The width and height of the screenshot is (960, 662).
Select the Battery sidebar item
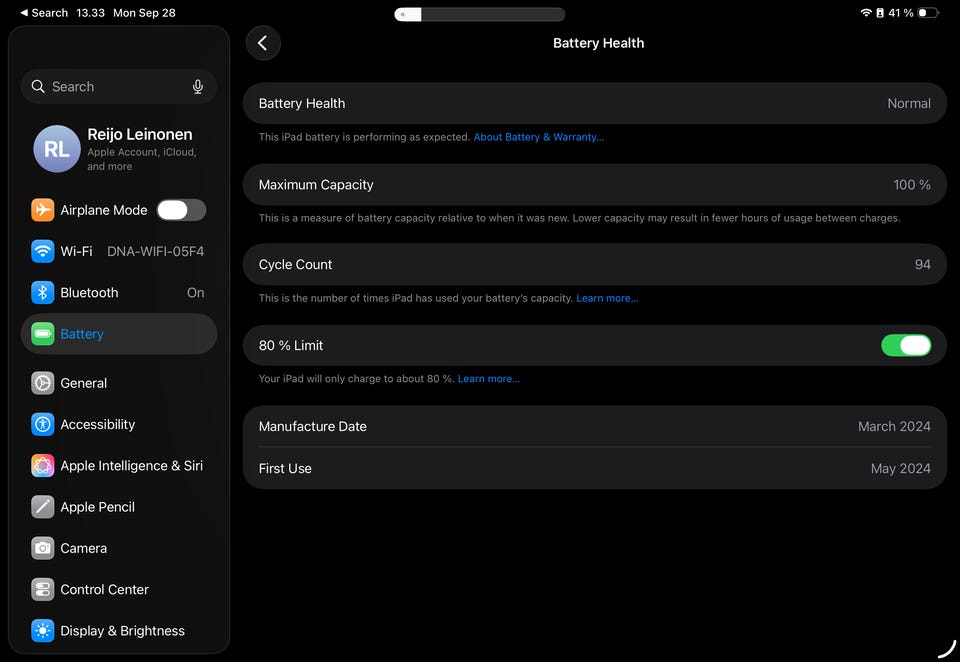point(119,334)
